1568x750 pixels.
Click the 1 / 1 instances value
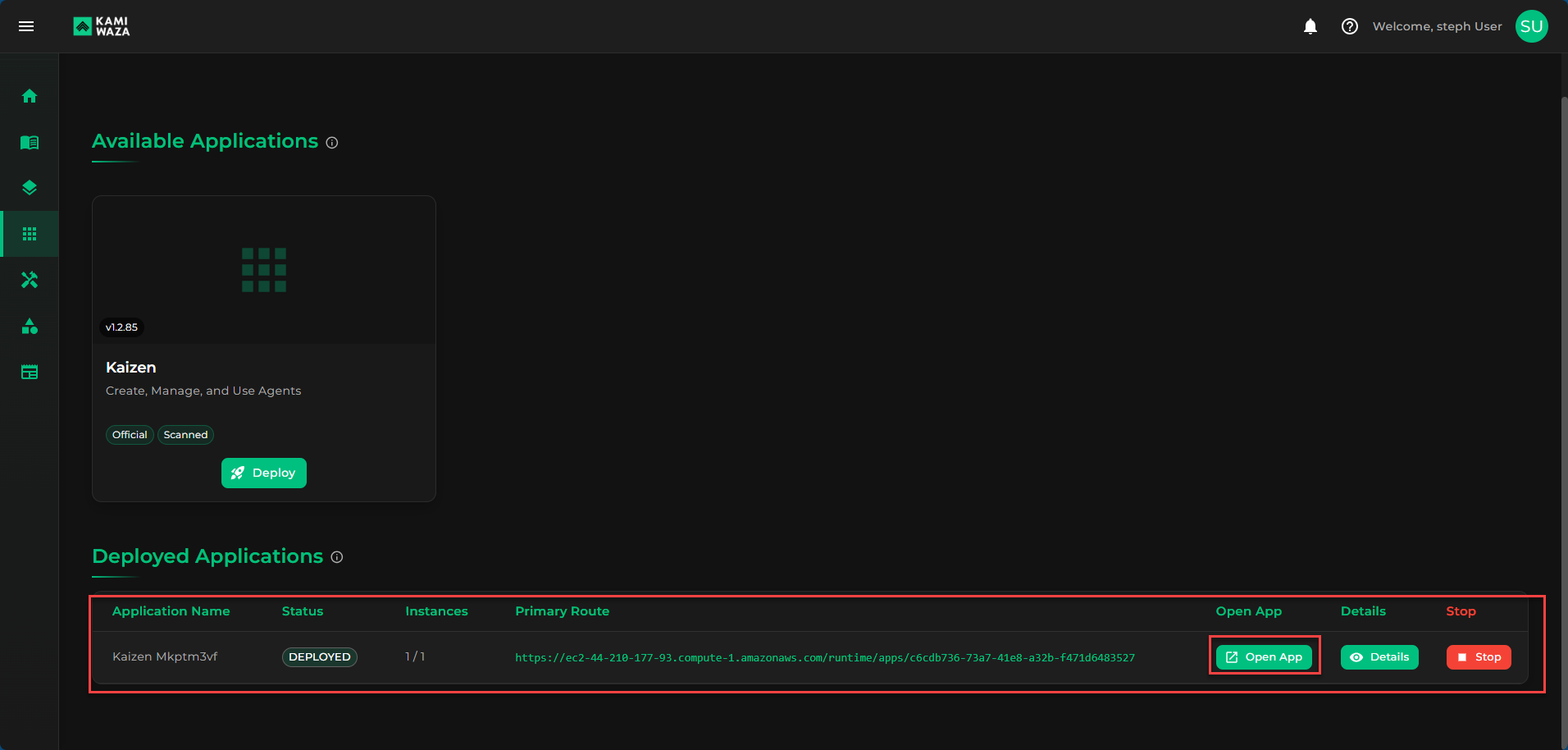[415, 656]
